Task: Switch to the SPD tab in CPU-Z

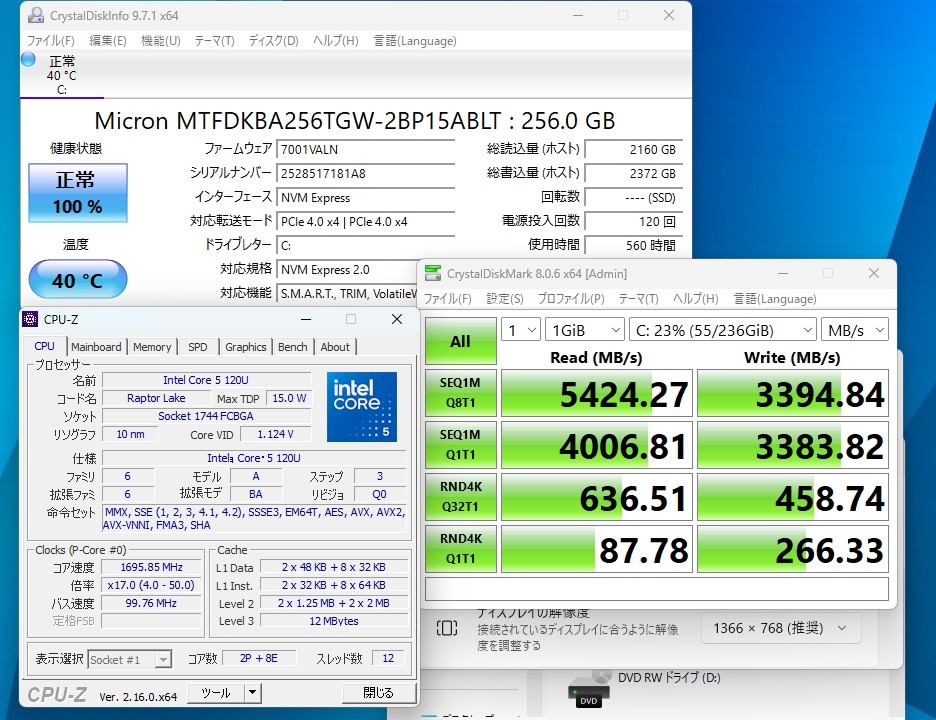Action: 198,347
